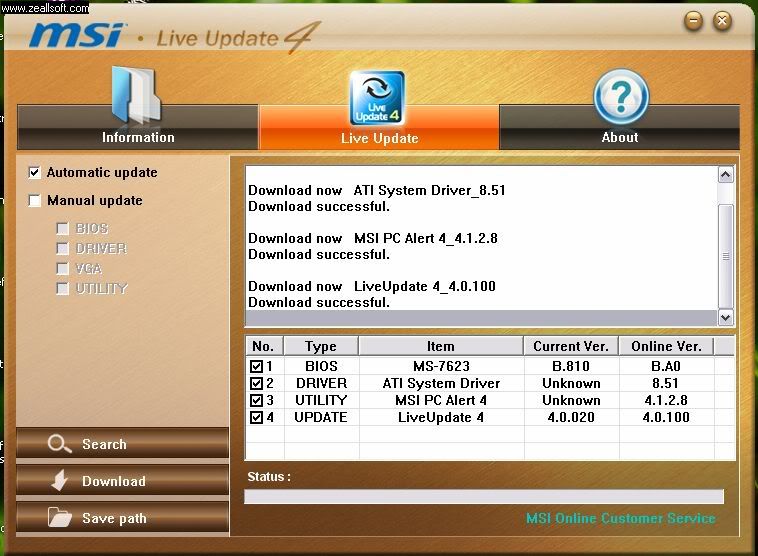Click the Status progress bar
The width and height of the screenshot is (758, 556).
click(484, 497)
